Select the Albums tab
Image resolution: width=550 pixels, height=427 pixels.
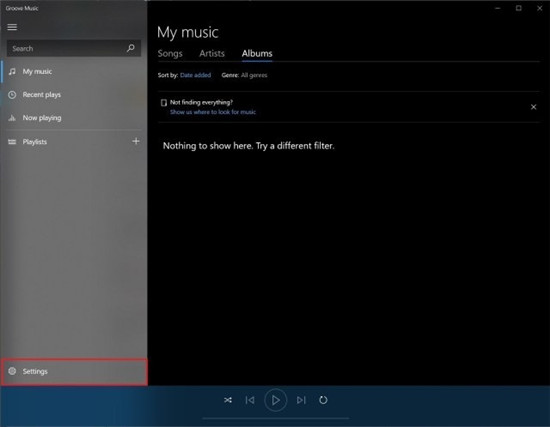(257, 54)
